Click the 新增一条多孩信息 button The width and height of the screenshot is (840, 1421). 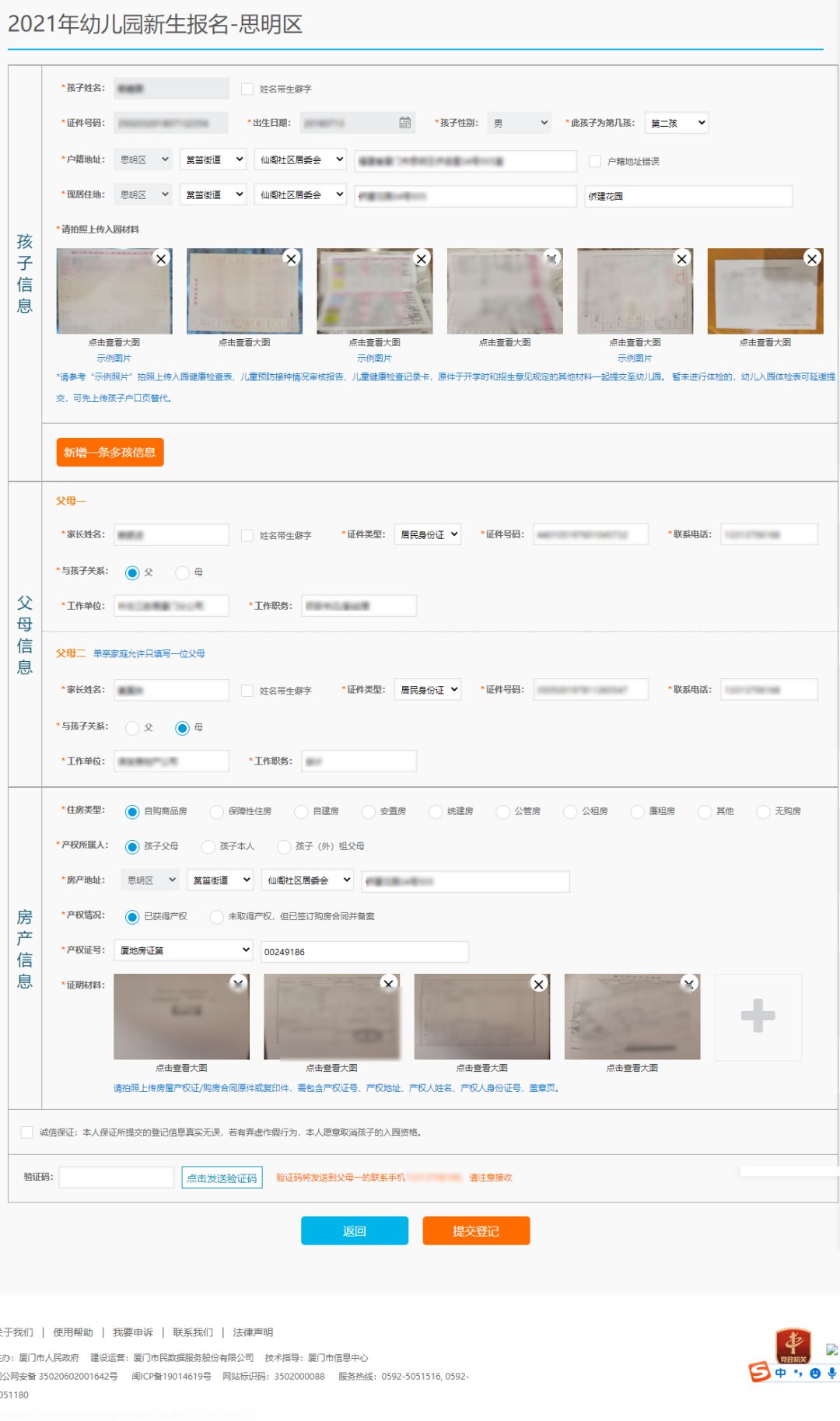click(x=110, y=453)
